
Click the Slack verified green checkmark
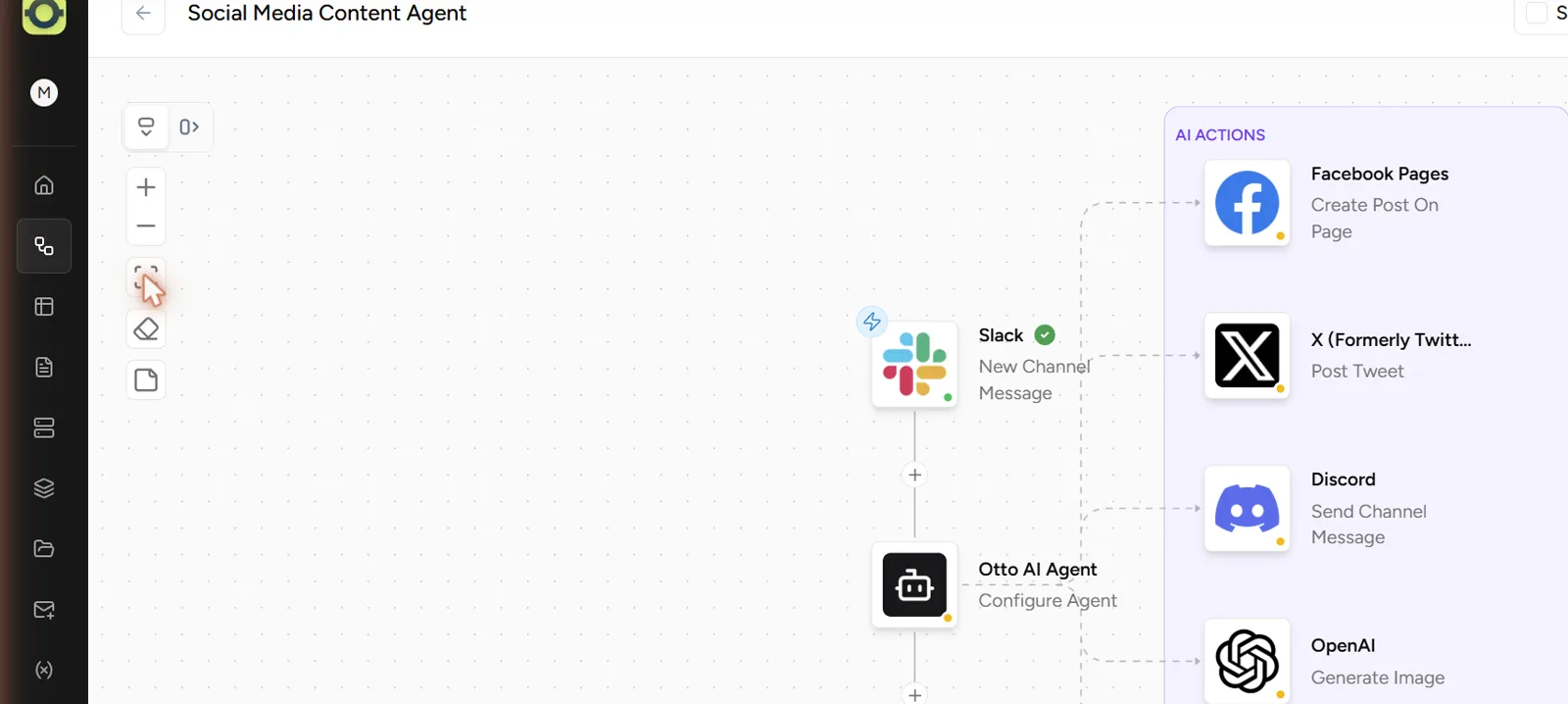pos(1045,335)
